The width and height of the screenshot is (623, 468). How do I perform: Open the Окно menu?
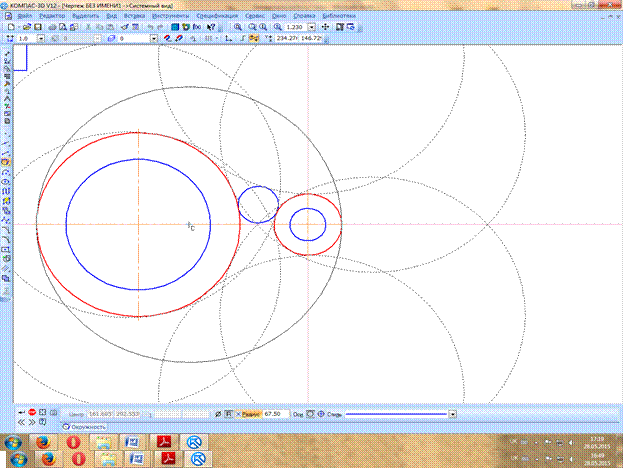279,16
